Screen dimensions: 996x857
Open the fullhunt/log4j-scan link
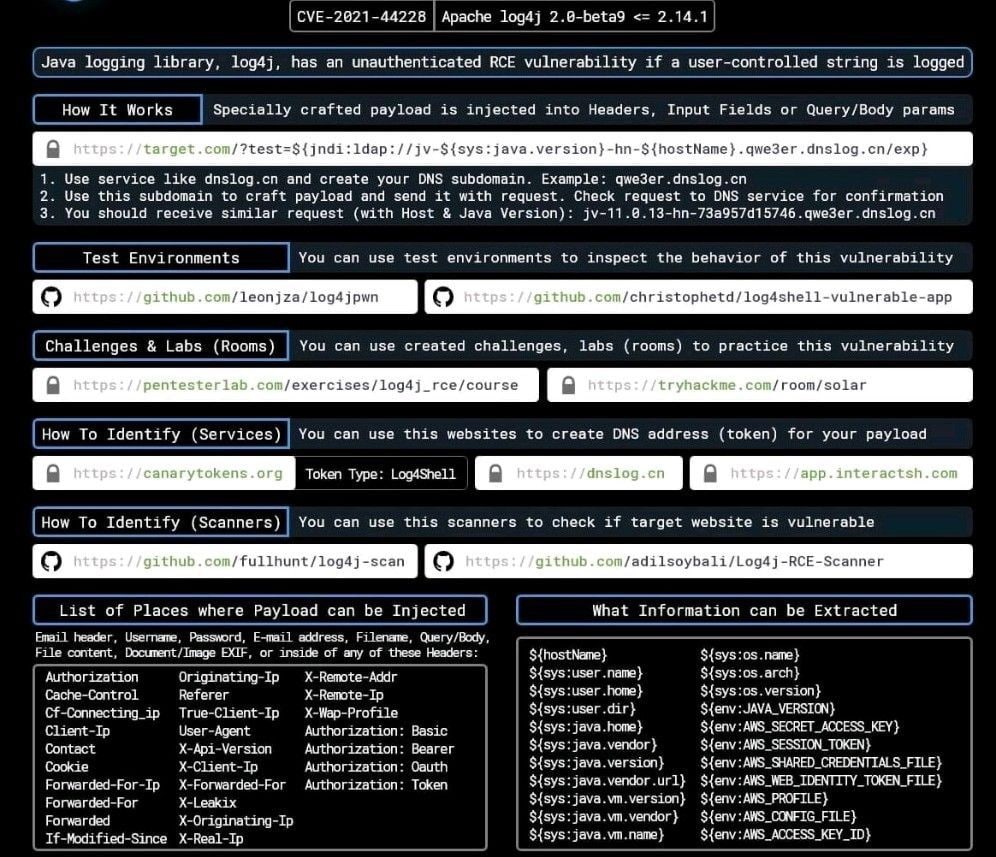[x=239, y=562]
